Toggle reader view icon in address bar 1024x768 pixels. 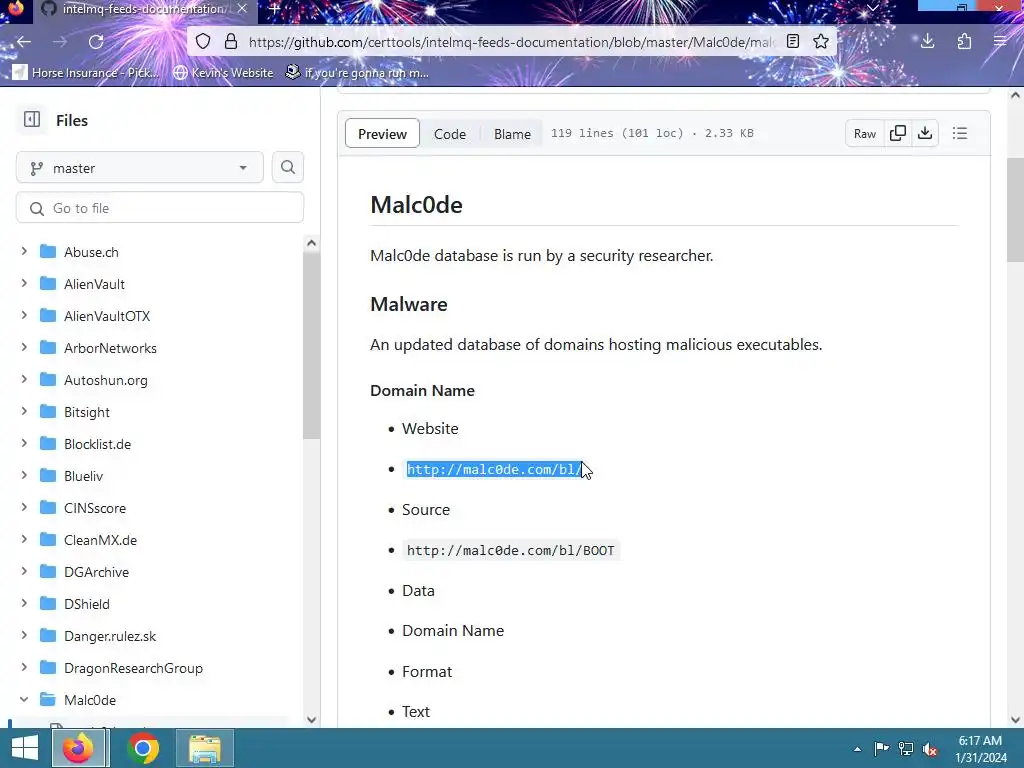coord(793,42)
